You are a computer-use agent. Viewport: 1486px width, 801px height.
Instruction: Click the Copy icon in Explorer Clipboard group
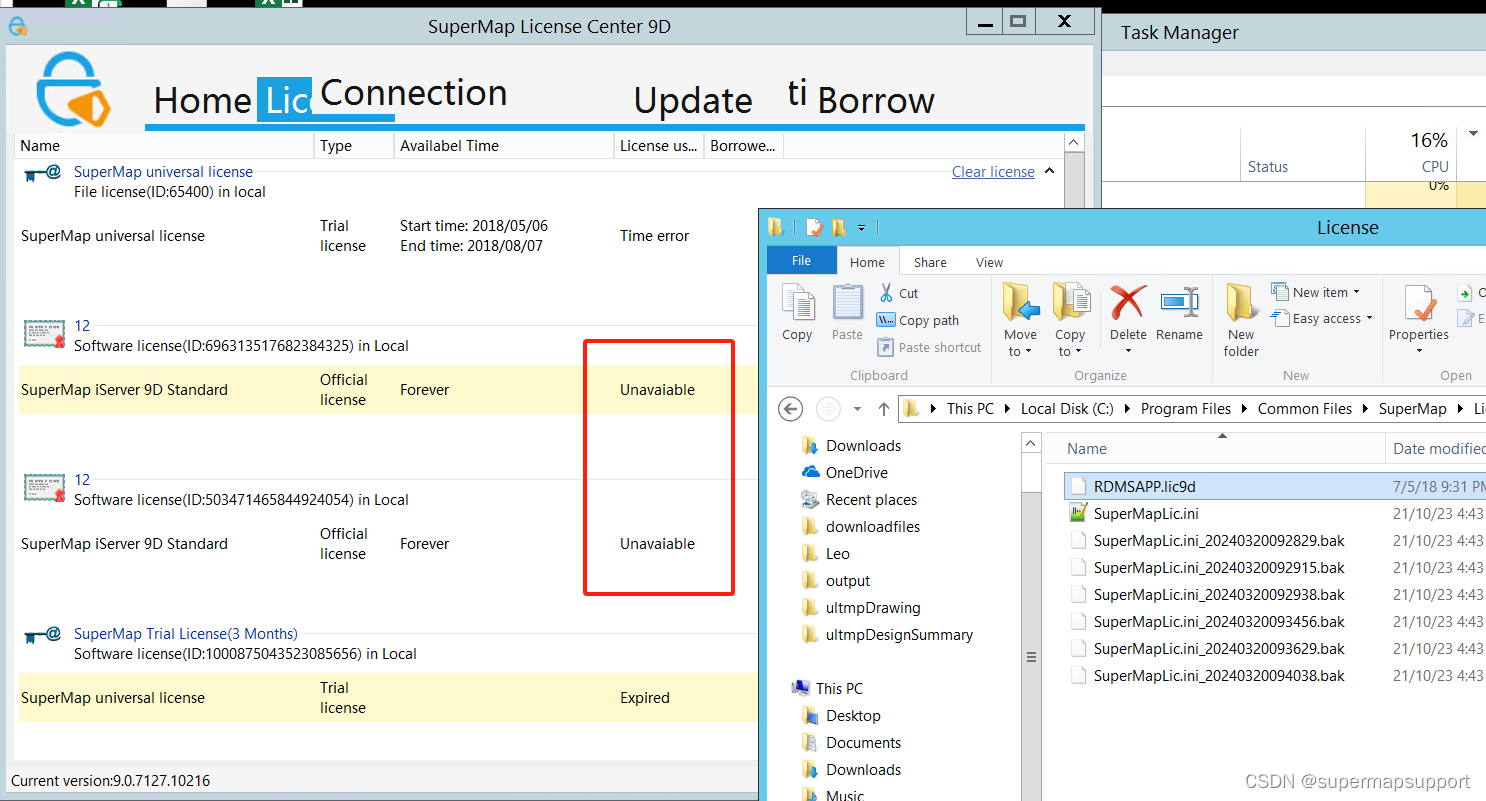click(x=797, y=302)
